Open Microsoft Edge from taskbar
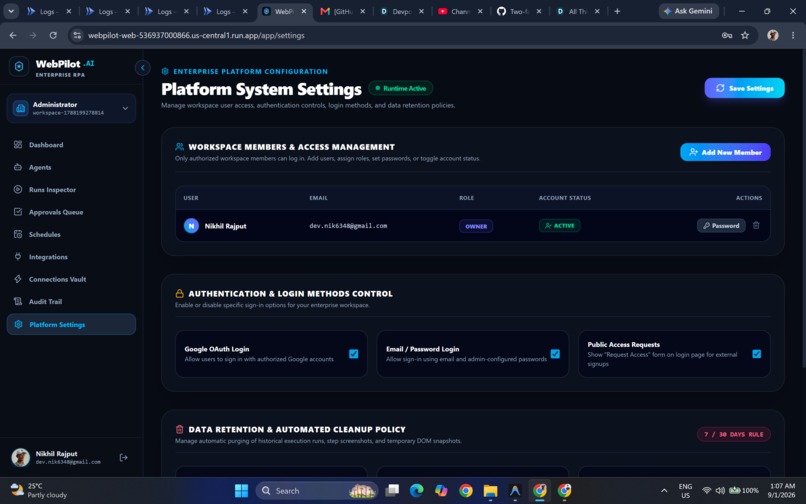This screenshot has height=504, width=806. [416, 491]
